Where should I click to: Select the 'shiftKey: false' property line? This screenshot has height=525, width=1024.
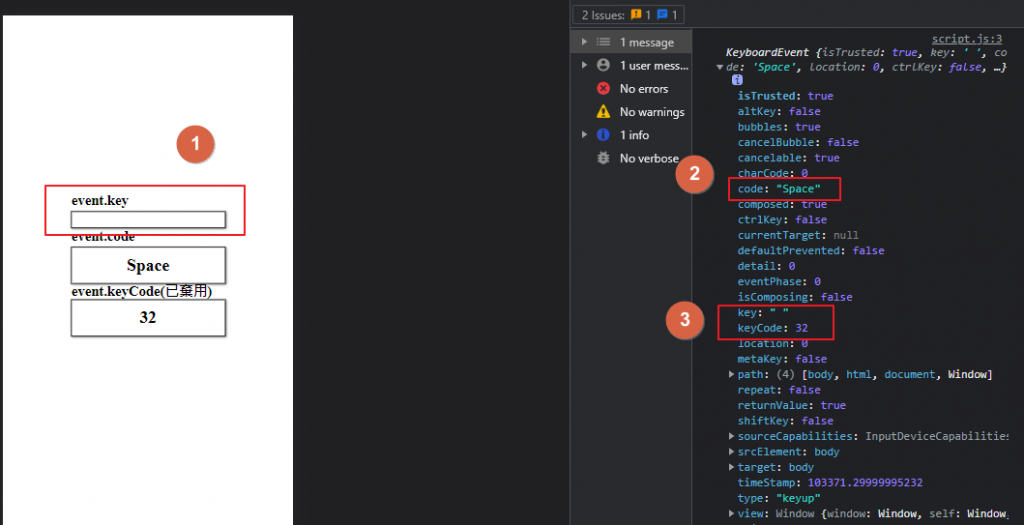click(x=786, y=421)
